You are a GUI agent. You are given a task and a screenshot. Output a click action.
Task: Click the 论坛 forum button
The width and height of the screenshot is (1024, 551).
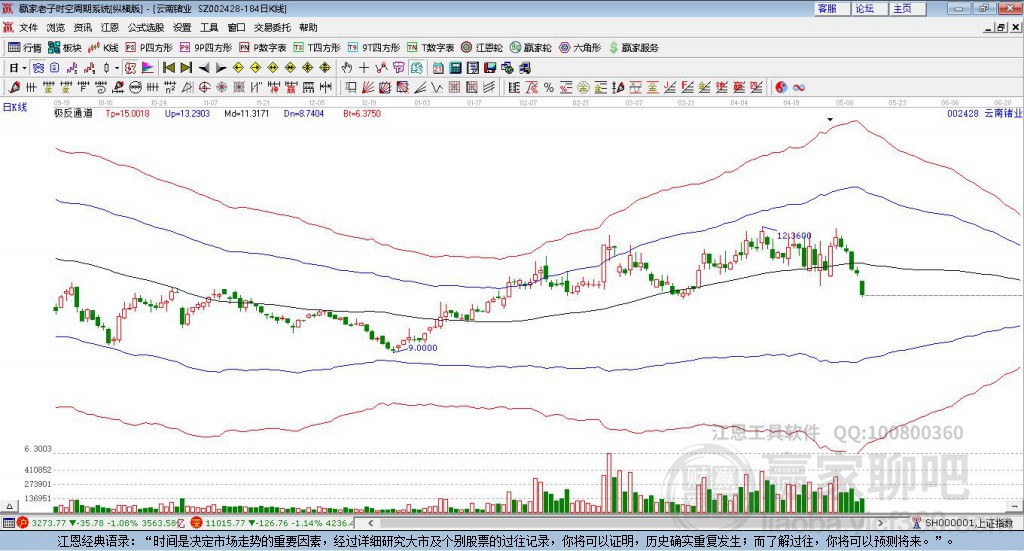point(869,8)
